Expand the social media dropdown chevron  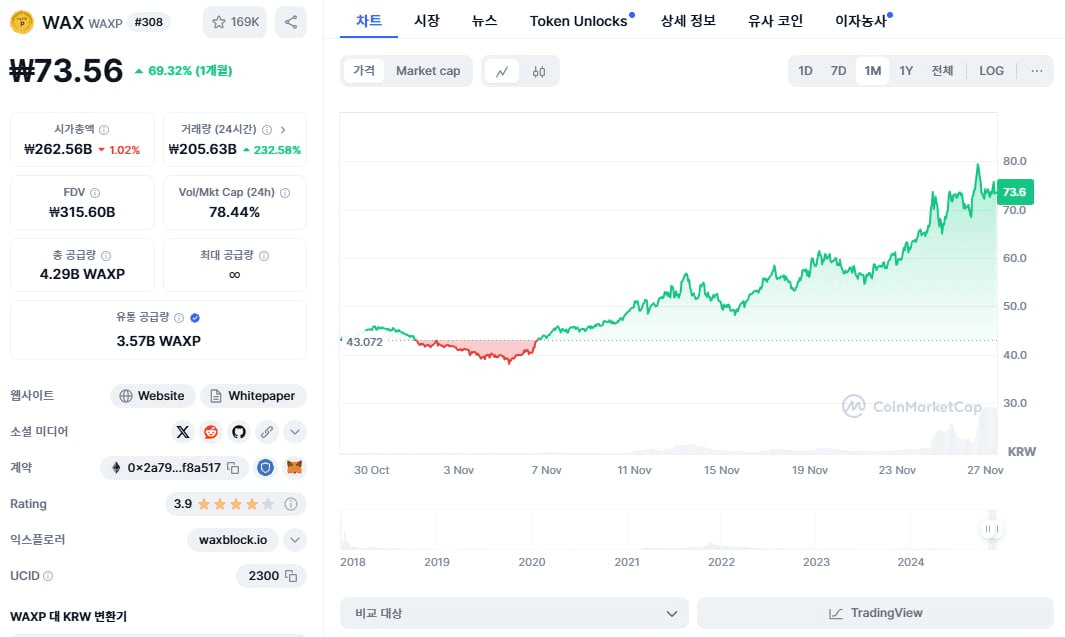[x=295, y=431]
